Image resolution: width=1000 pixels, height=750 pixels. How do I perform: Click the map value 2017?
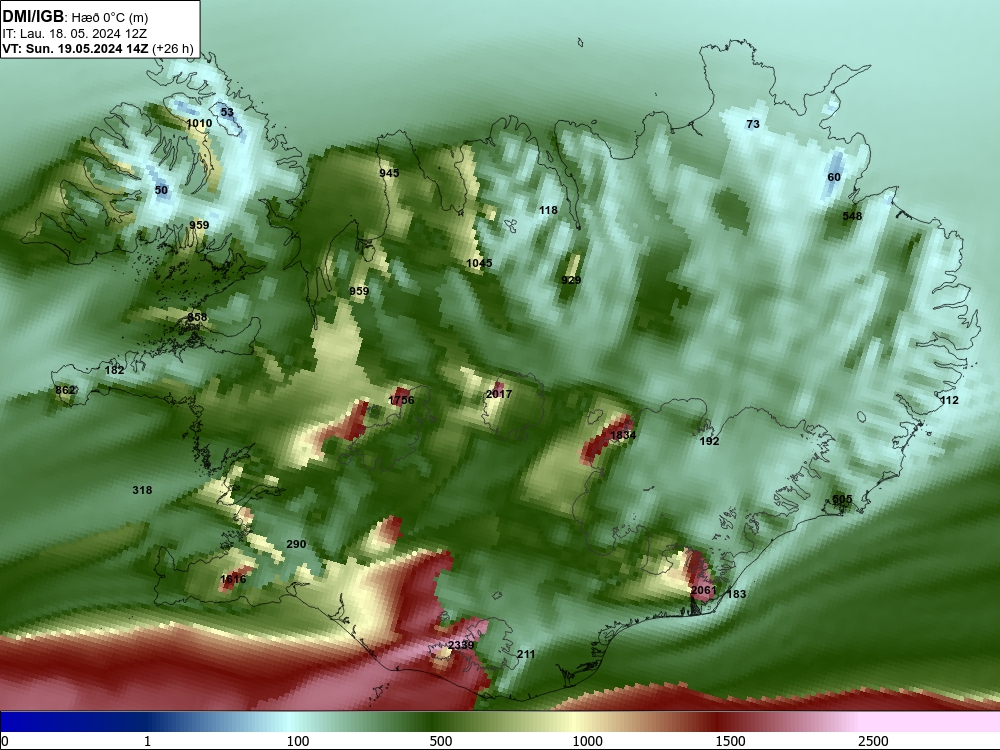tap(499, 394)
